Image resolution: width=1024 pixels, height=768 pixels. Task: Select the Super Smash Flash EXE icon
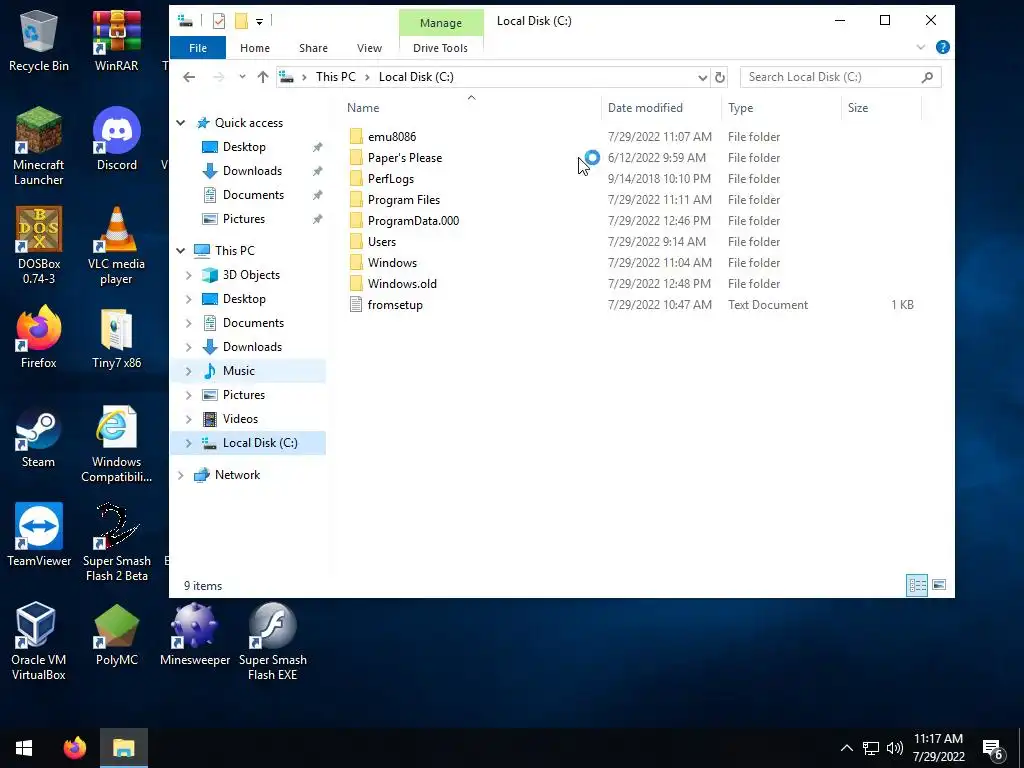tap(272, 641)
